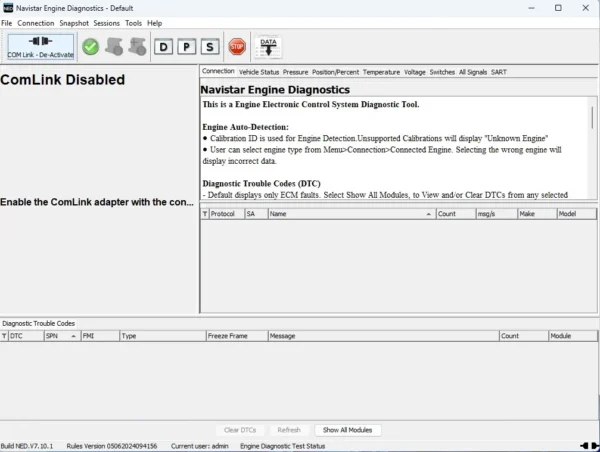Switch to the Position/Percent tab
Image resolution: width=600 pixels, height=452 pixels.
[335, 72]
